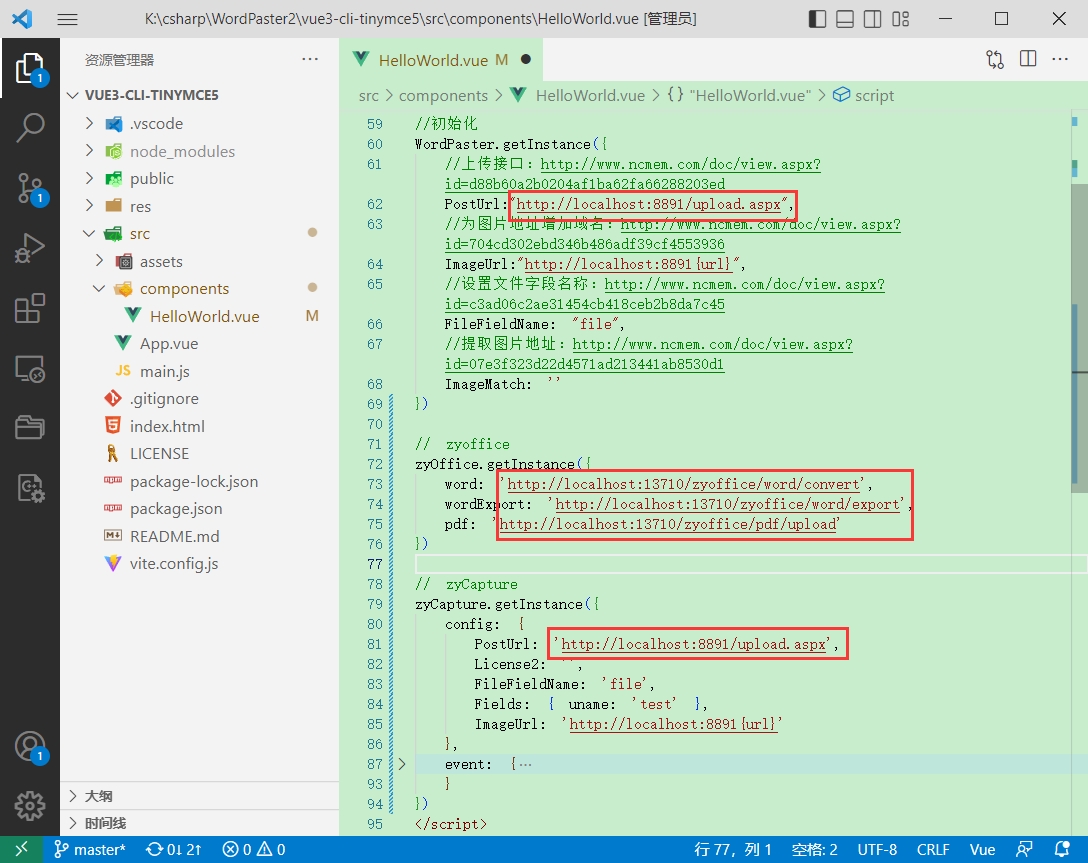
Task: Toggle the primary side bar layout button
Action: pos(818,19)
